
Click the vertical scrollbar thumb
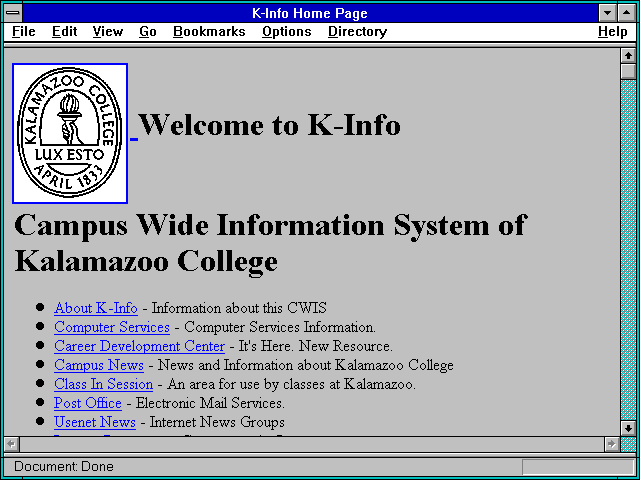(628, 71)
